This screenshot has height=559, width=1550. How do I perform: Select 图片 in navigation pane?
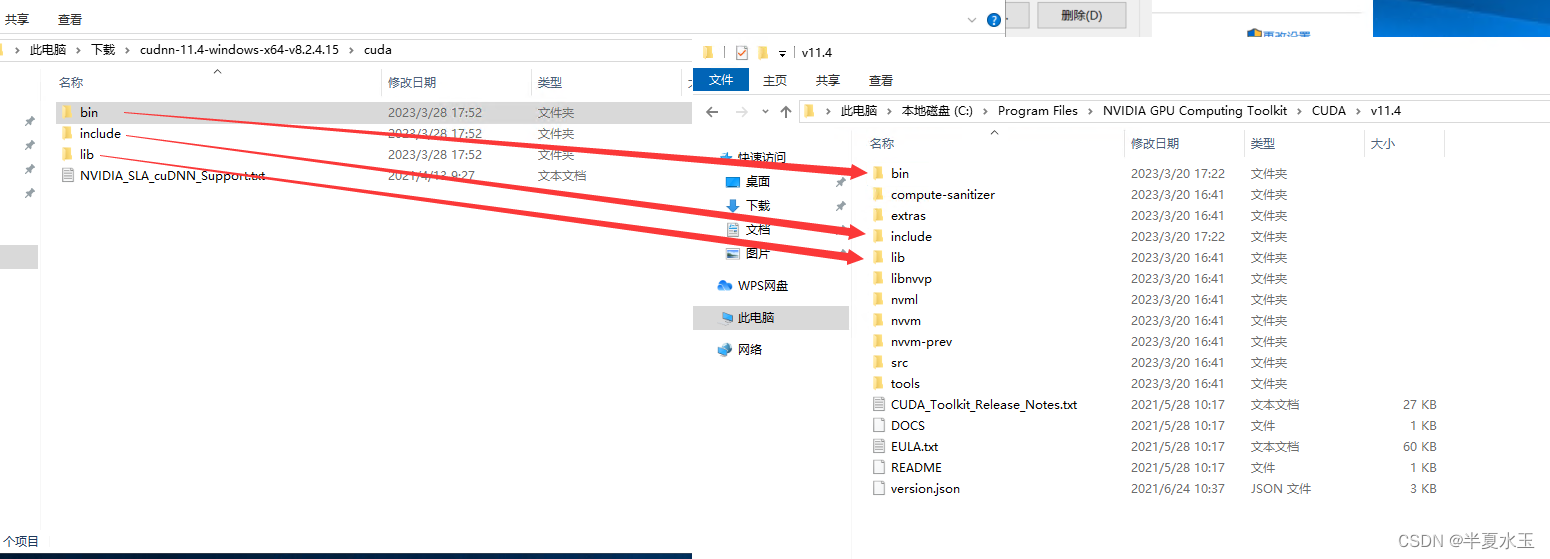[758, 253]
